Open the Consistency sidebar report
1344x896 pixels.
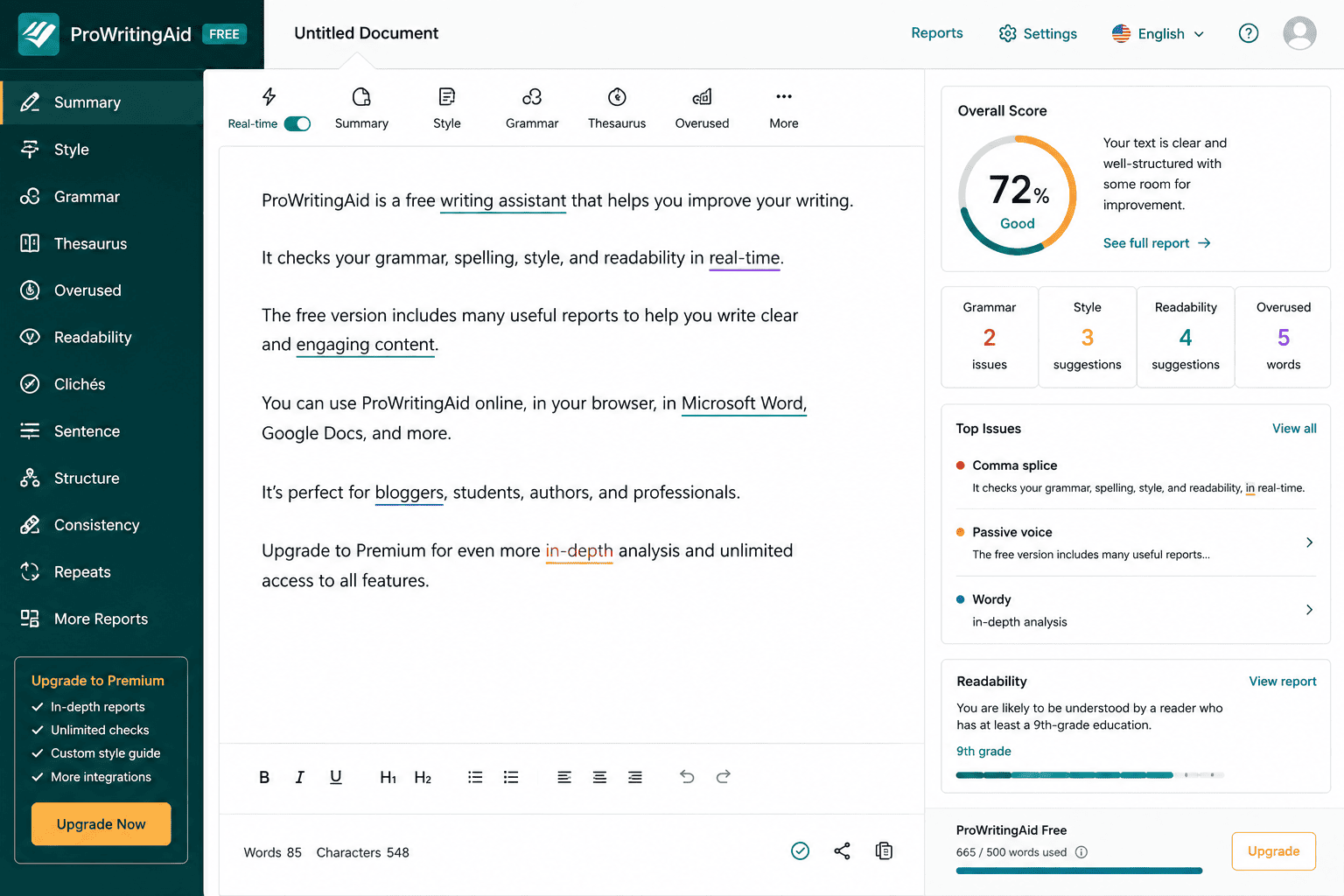[102, 525]
